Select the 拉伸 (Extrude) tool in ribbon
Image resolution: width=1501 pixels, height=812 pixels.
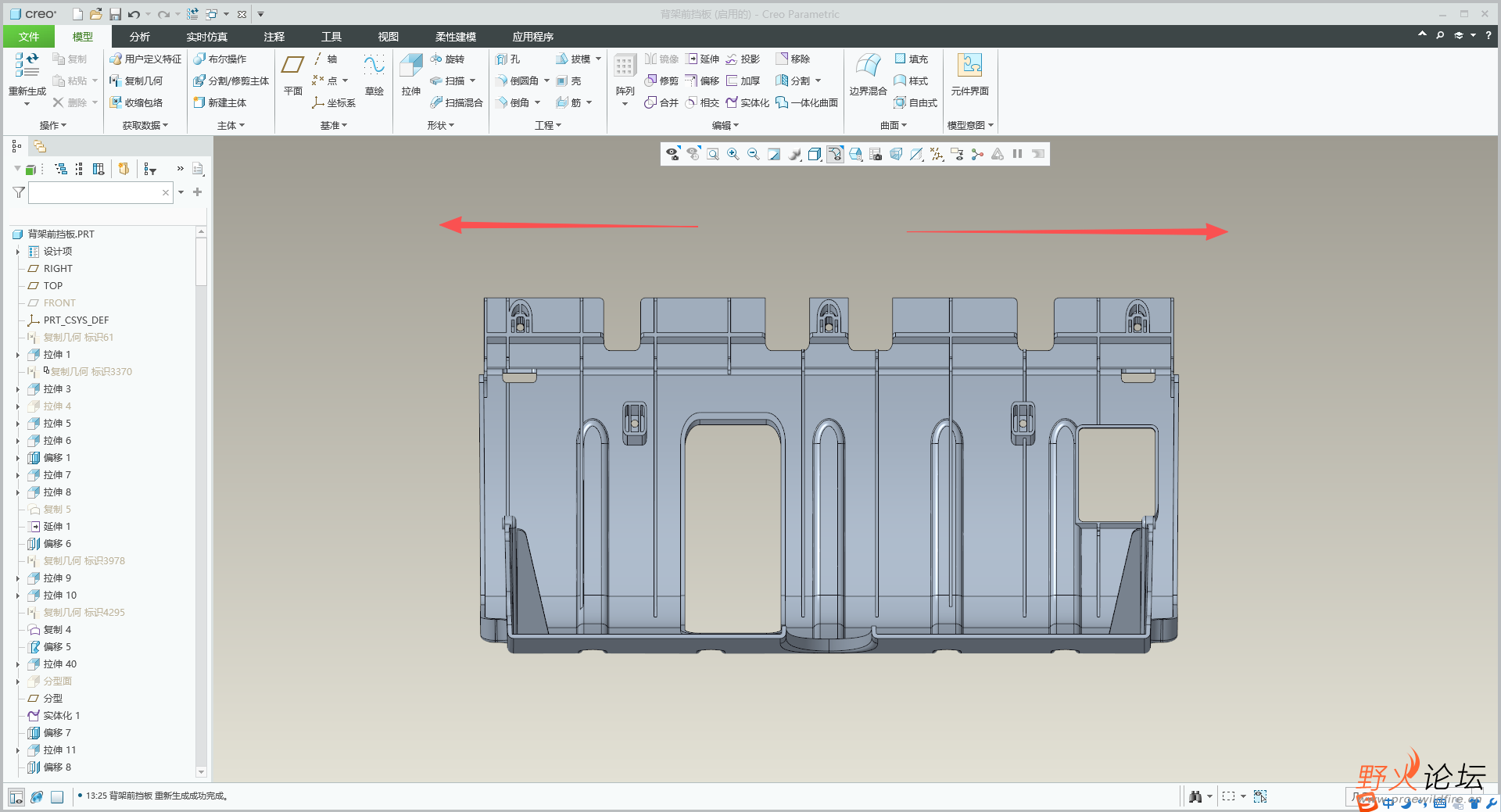[x=410, y=66]
